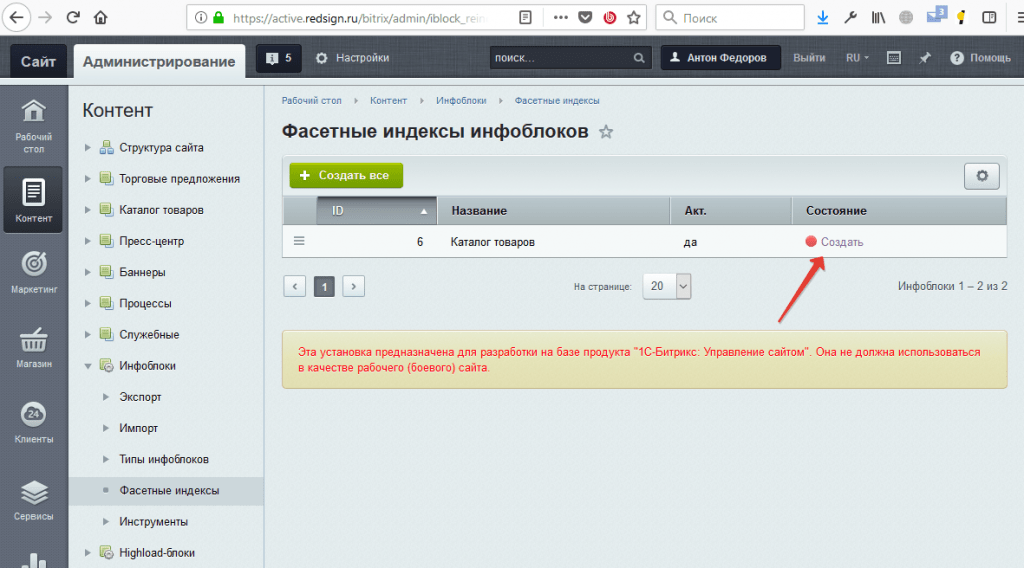This screenshot has height=568, width=1024.
Task: Open Экспорт under Инфоблоки
Action: pyautogui.click(x=140, y=397)
